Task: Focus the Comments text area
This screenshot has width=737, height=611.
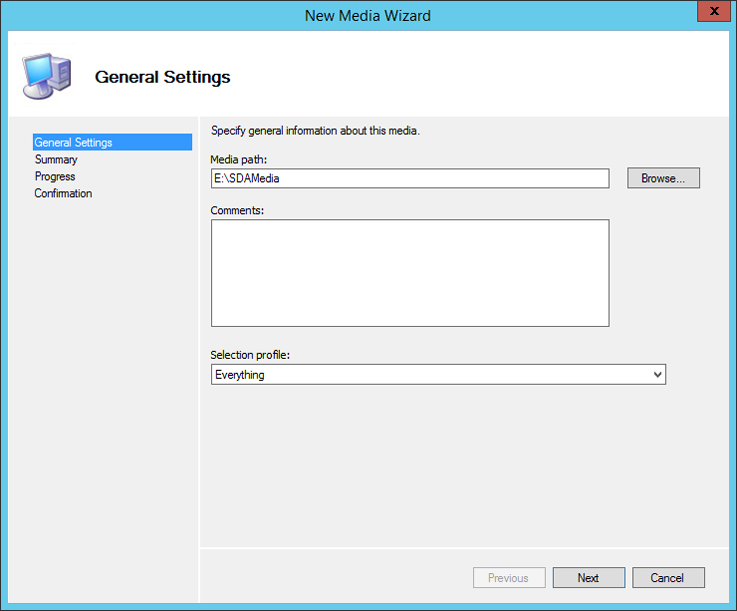Action: (x=409, y=272)
